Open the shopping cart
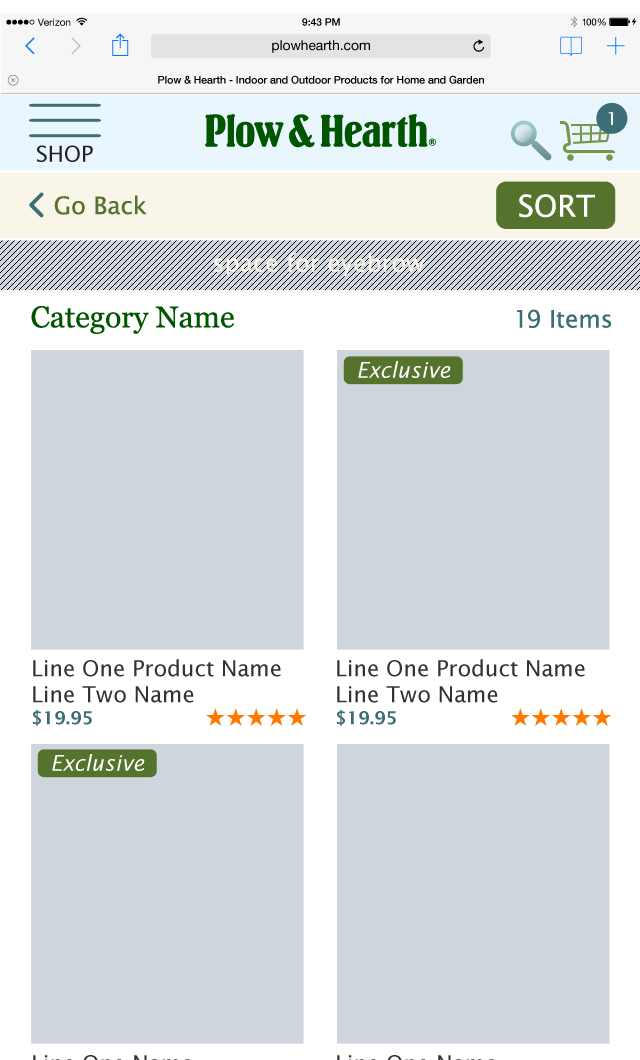 588,139
